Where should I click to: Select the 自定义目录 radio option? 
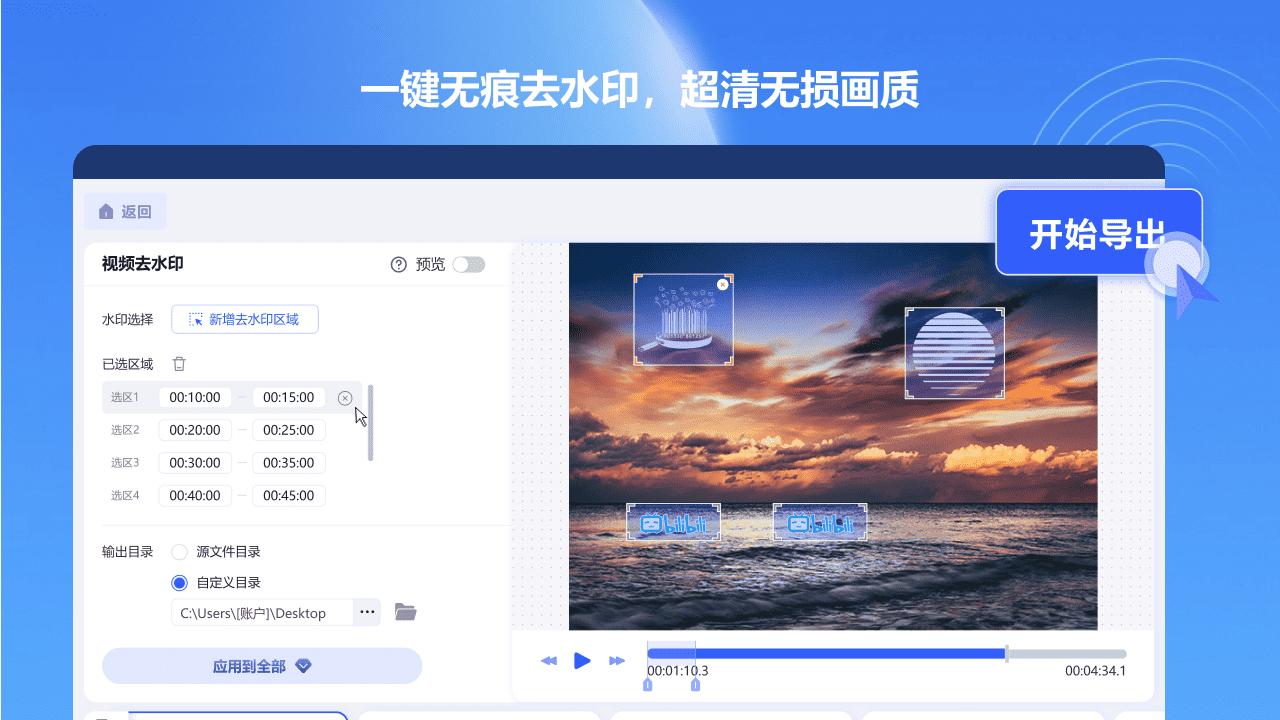coord(180,582)
